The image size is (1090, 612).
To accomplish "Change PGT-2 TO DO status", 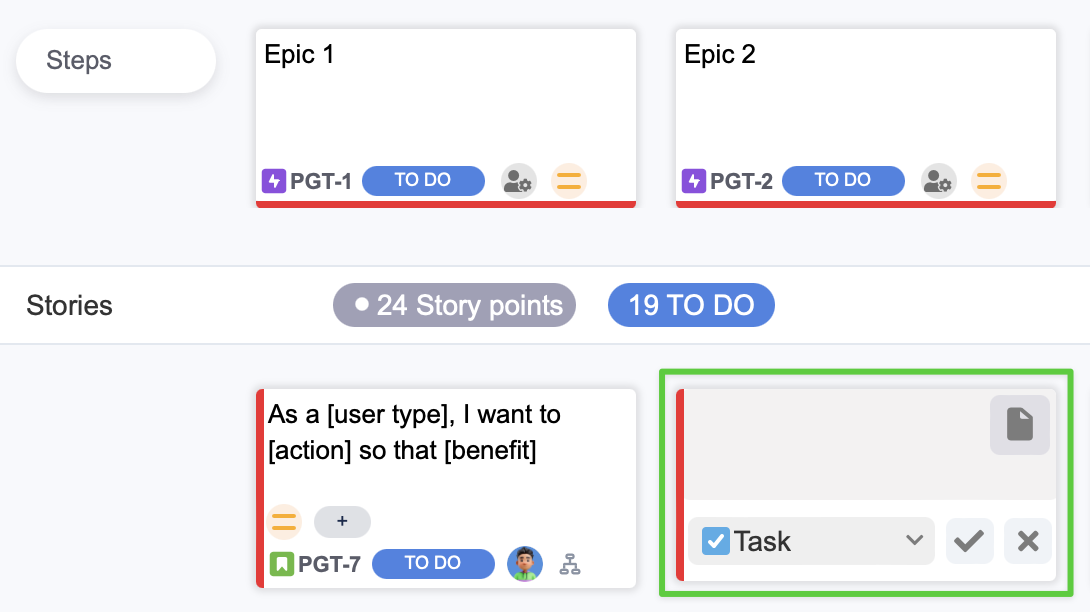I will pyautogui.click(x=843, y=181).
